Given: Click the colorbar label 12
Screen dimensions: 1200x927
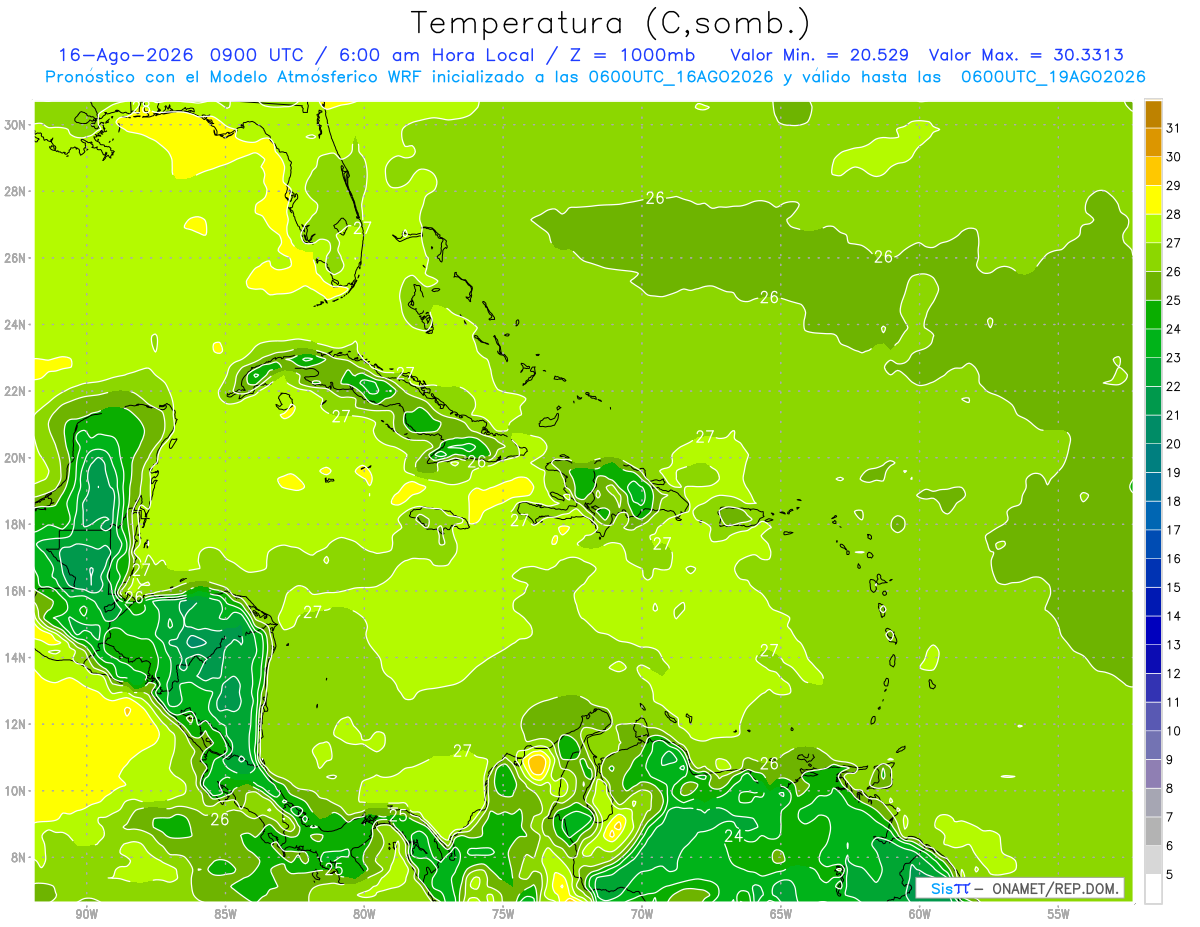Looking at the screenshot, I should 1173,674.
